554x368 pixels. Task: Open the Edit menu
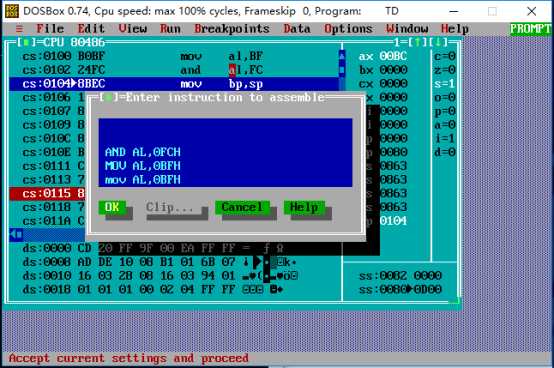pos(91,29)
